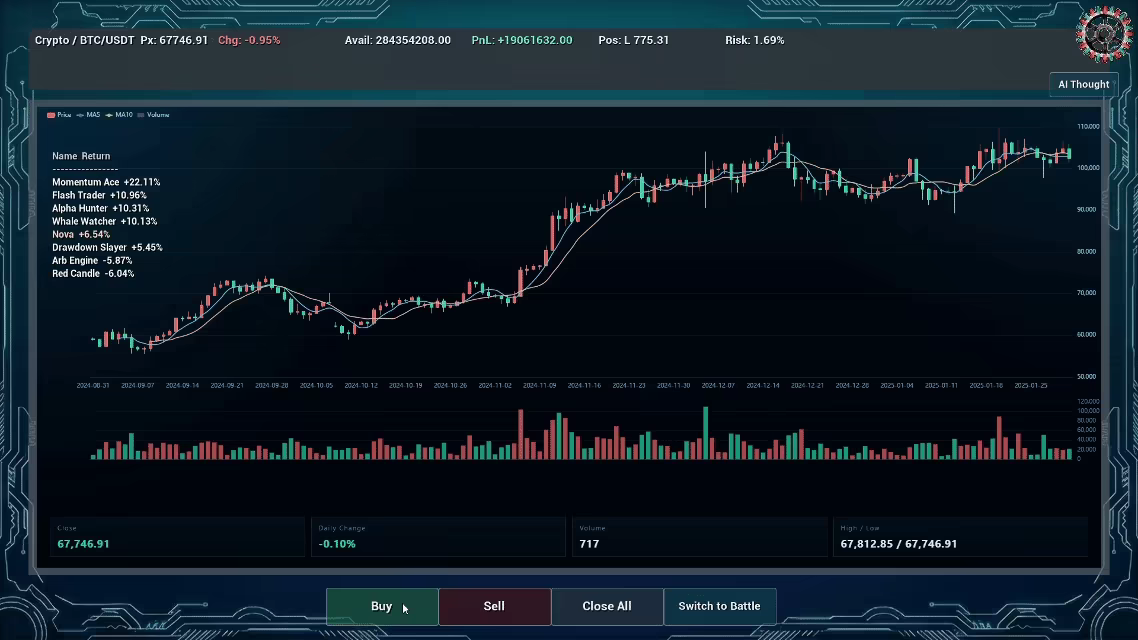Select Momentum Ace +22.11% leaderboard row
Viewport: 1138px width, 640px height.
point(106,182)
